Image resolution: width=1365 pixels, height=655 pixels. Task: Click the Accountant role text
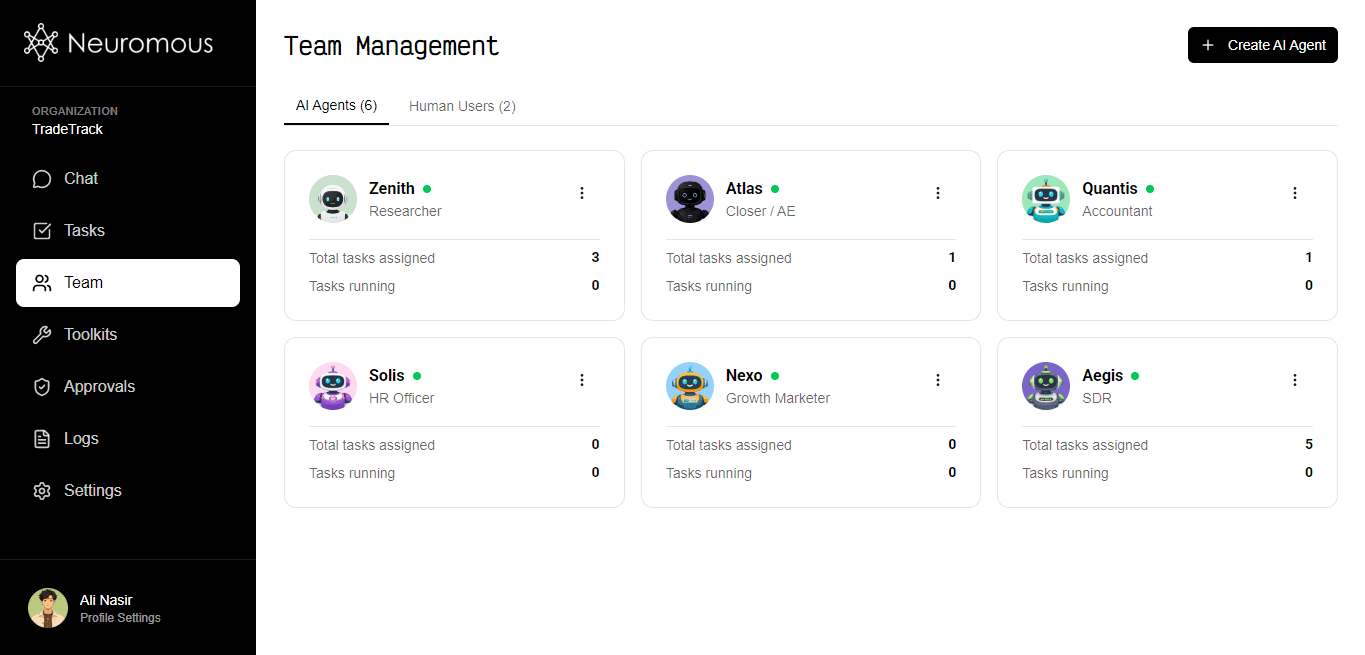coord(1117,211)
